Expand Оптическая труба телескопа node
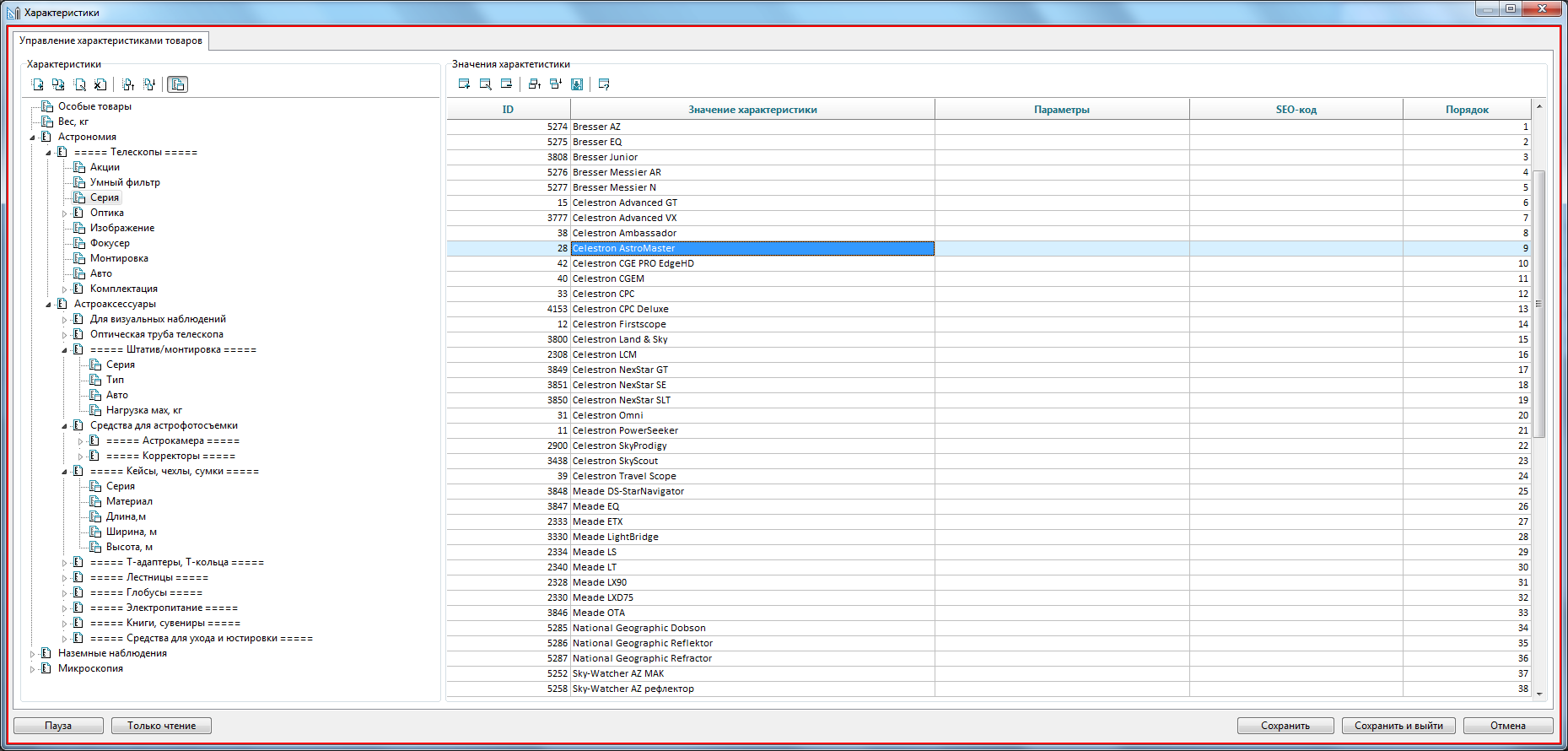The height and width of the screenshot is (751, 1568). coord(65,335)
